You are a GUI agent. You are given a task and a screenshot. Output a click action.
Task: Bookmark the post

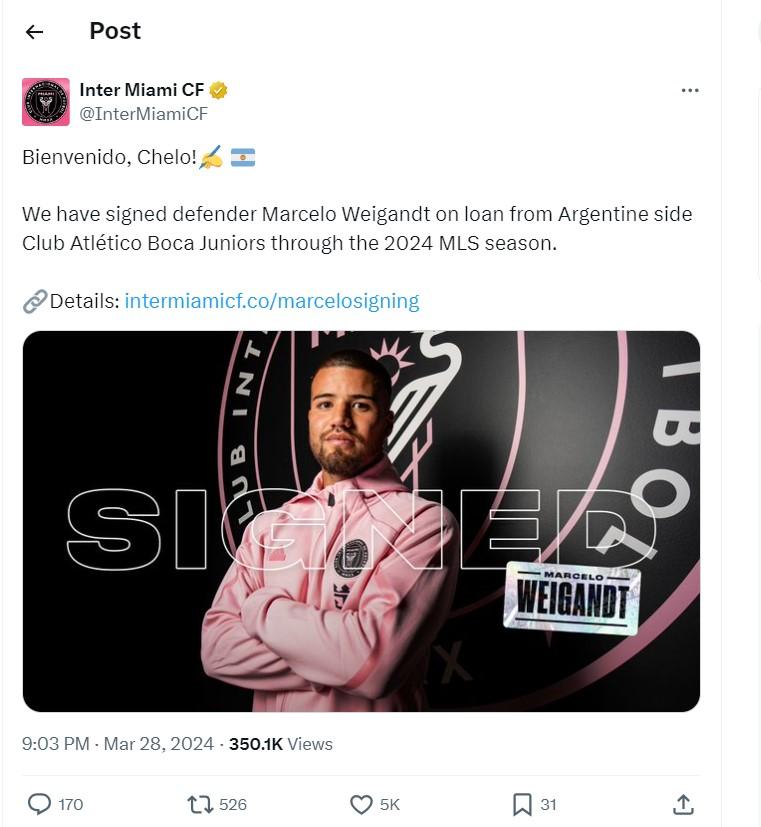tap(522, 804)
